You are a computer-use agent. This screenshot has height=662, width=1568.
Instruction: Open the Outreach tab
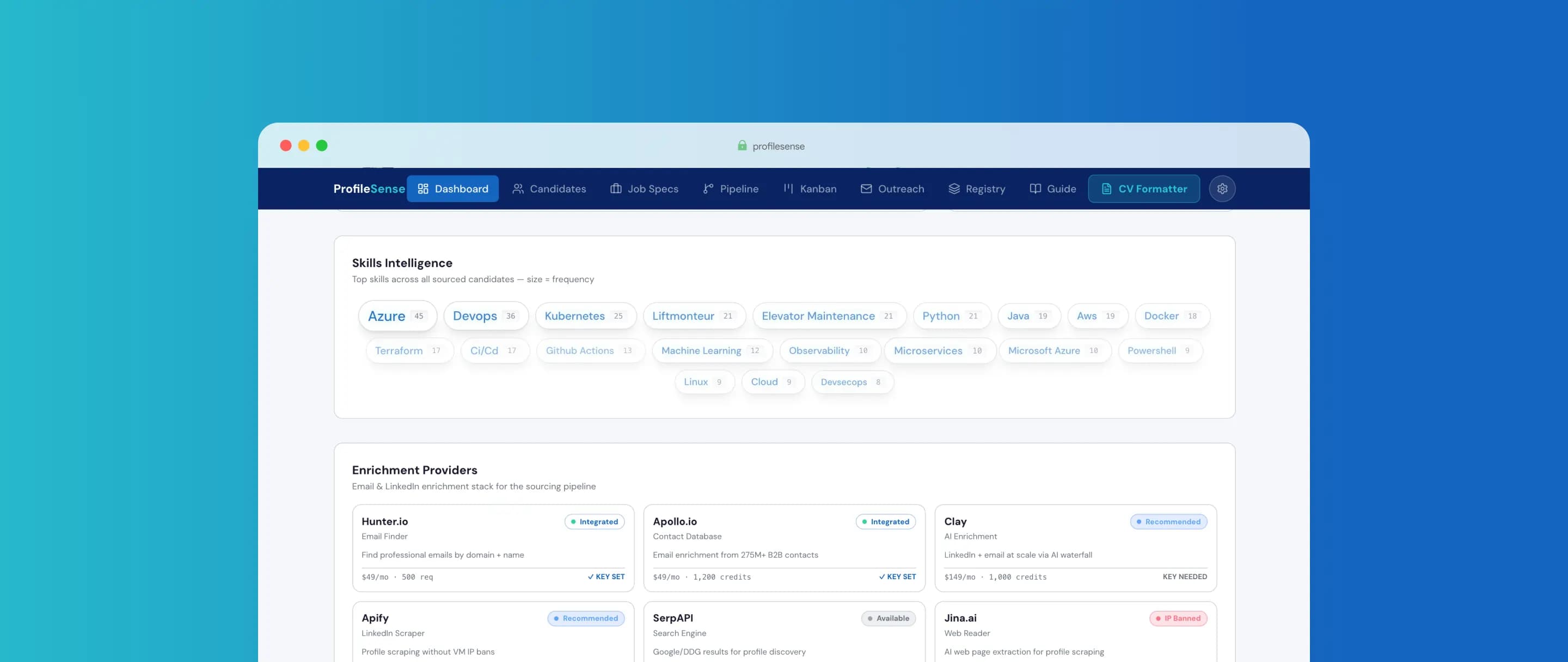pyautogui.click(x=892, y=189)
